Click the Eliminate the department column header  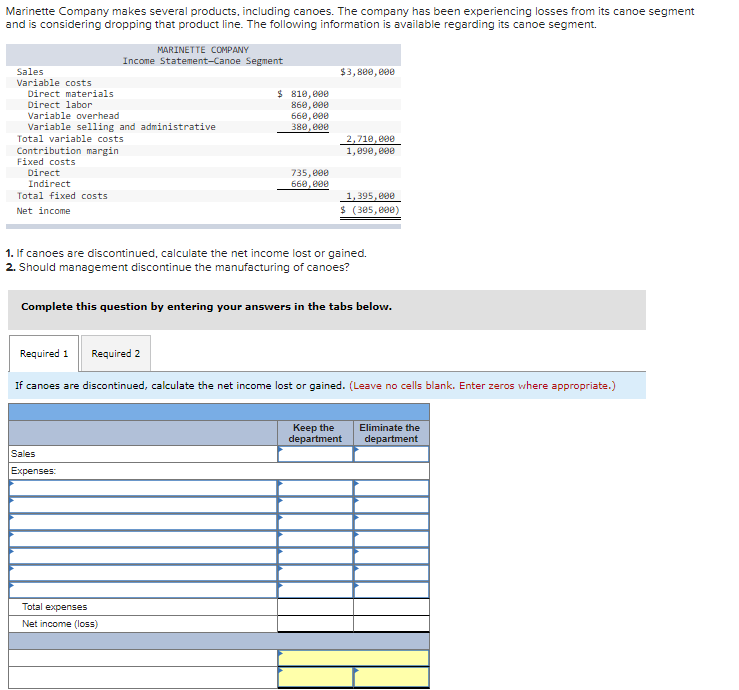click(x=390, y=433)
